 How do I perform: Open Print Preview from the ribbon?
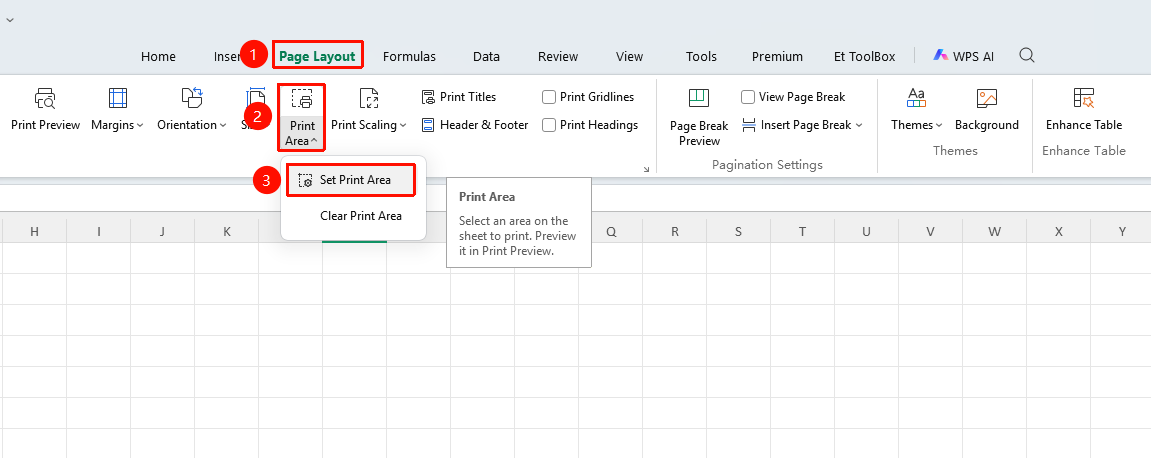point(46,110)
